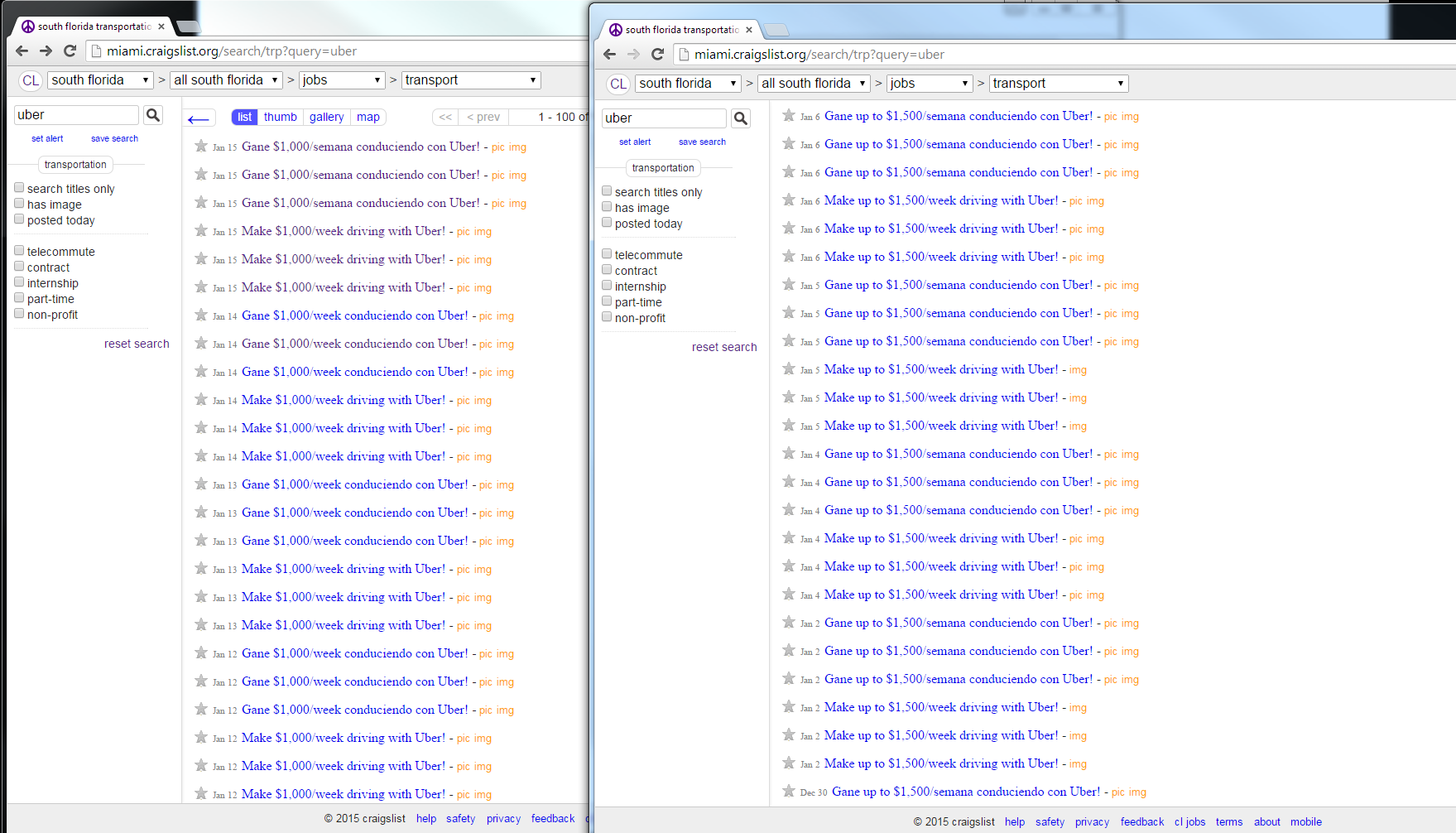Viewport: 1456px width, 833px height.
Task: Open transport dropdown in left window
Action: (x=471, y=80)
